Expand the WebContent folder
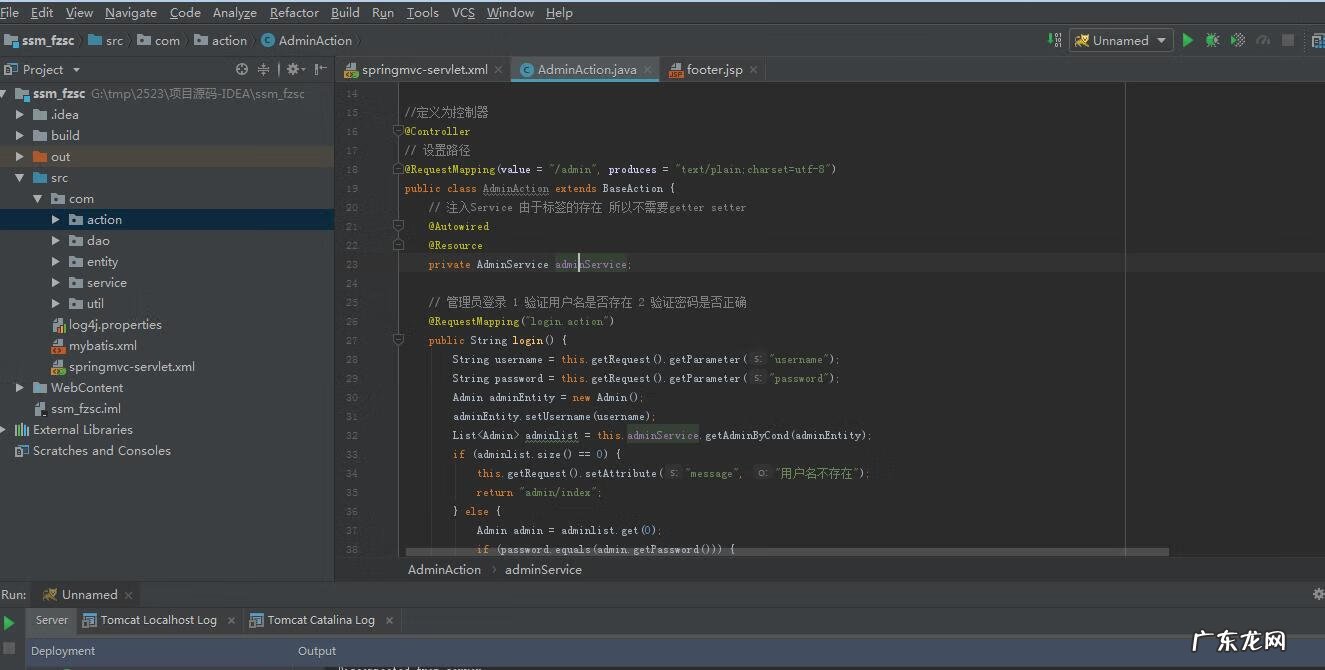 20,388
